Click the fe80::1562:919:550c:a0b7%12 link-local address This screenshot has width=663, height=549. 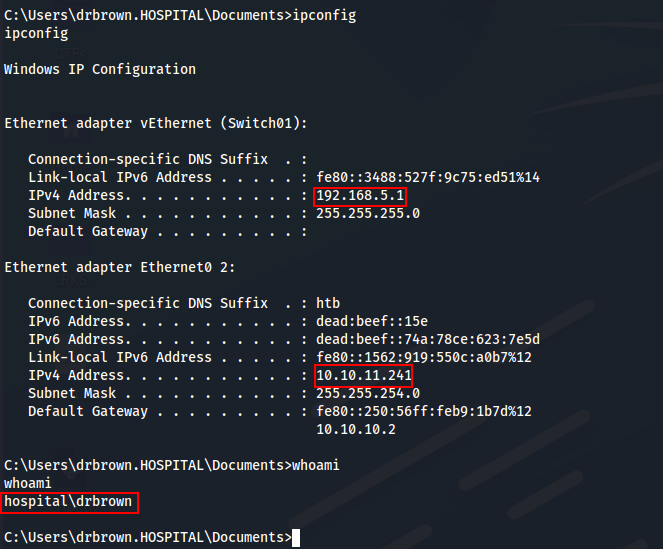424,357
